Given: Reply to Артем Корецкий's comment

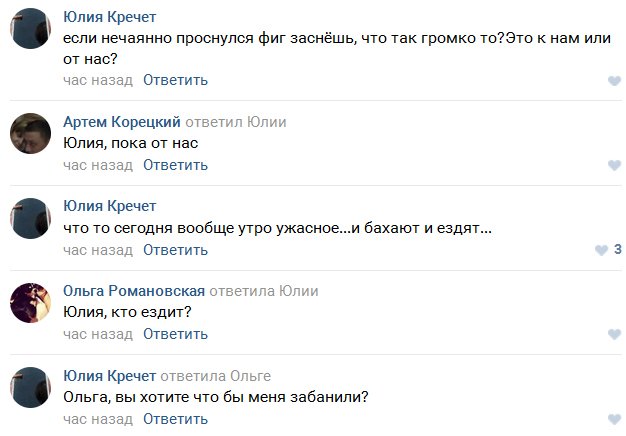Looking at the screenshot, I should 175,165.
